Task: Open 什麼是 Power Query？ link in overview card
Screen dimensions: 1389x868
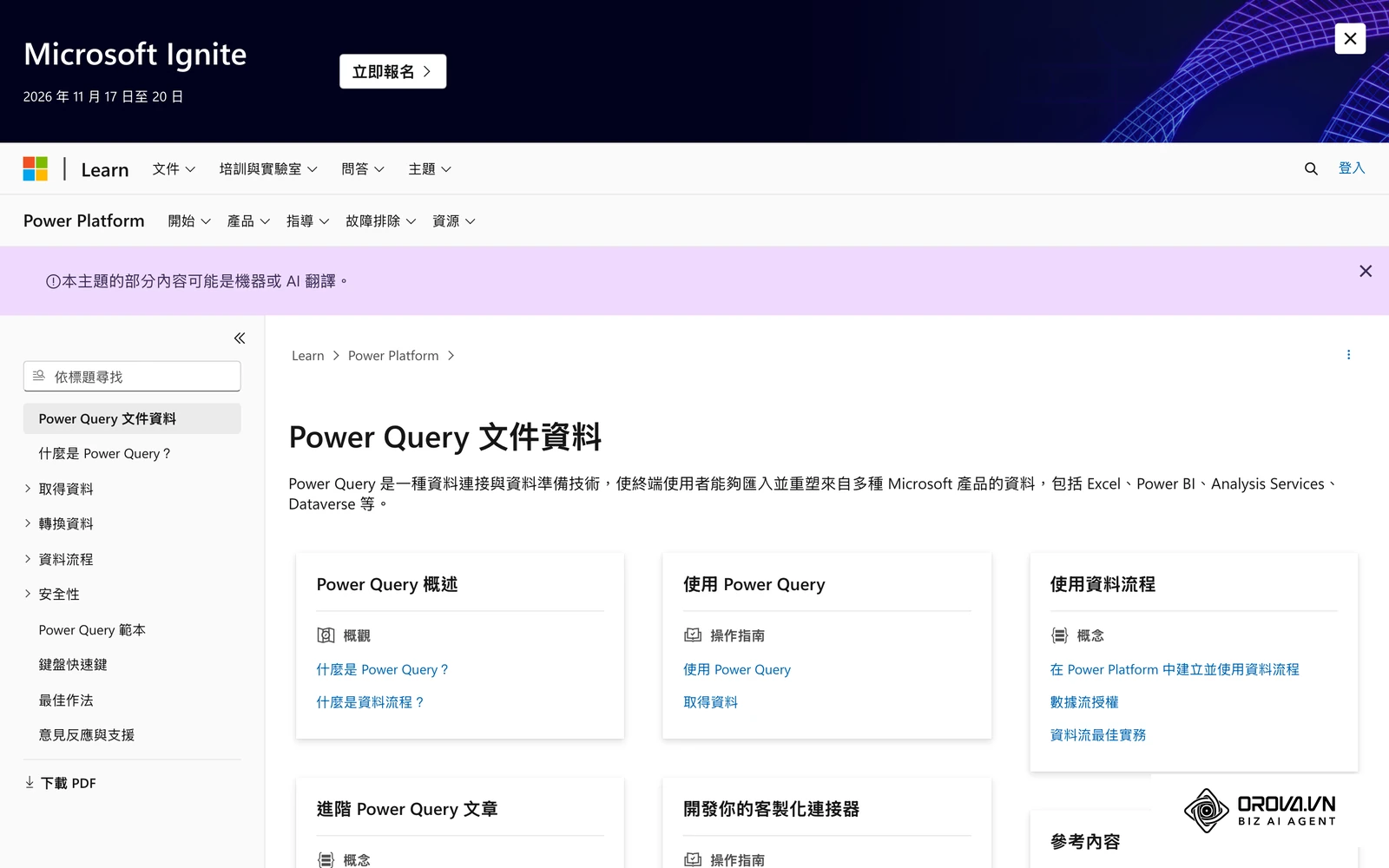Action: point(383,669)
